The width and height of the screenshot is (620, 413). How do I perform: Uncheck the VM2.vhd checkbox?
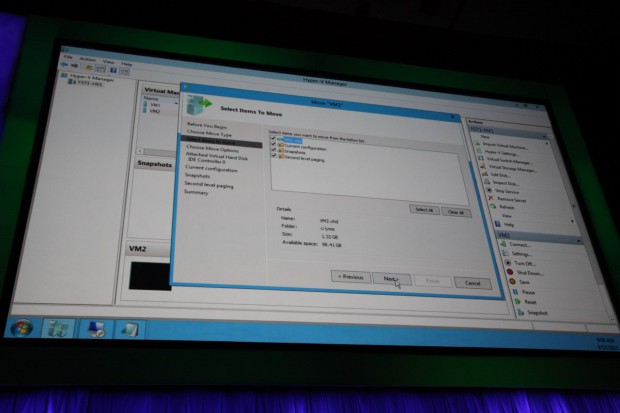tap(273, 138)
